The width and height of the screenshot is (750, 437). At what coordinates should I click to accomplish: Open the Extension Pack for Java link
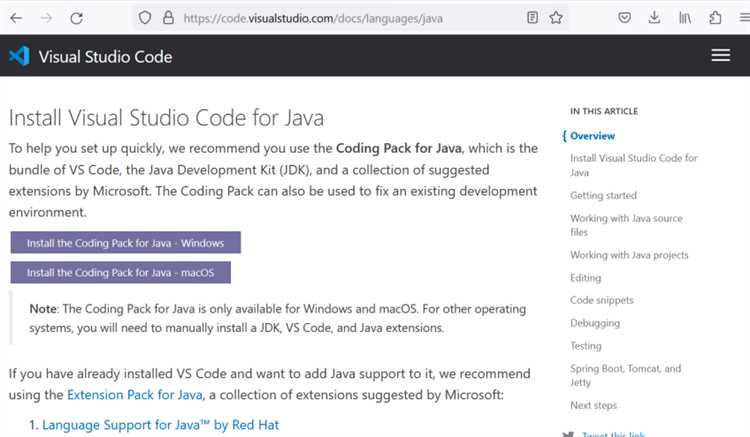pos(135,395)
